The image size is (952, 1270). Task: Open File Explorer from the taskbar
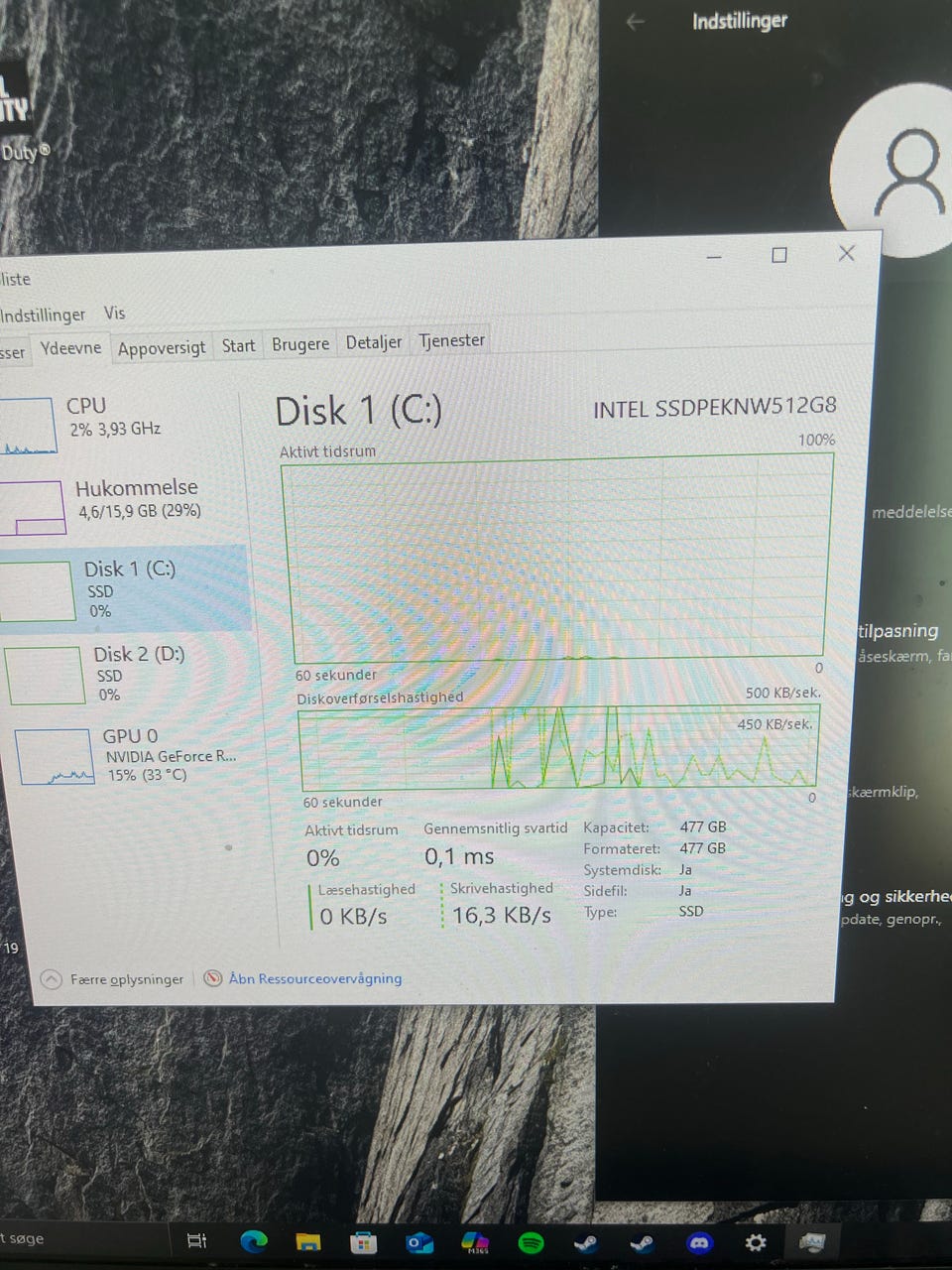click(308, 1241)
